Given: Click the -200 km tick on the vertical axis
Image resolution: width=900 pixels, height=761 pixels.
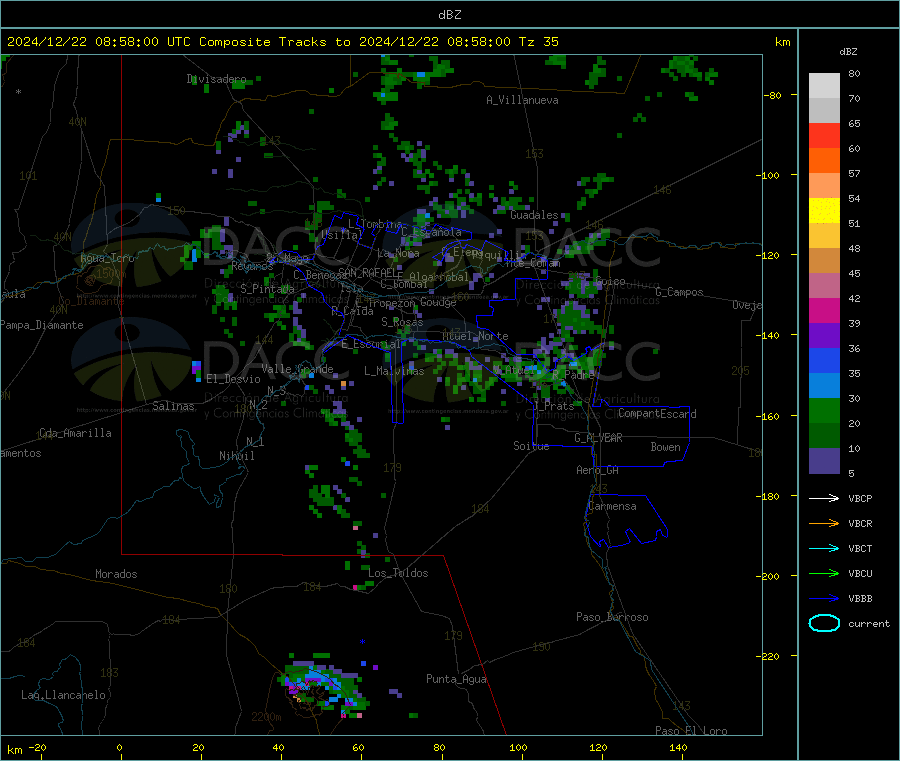Looking at the screenshot, I should click(770, 576).
